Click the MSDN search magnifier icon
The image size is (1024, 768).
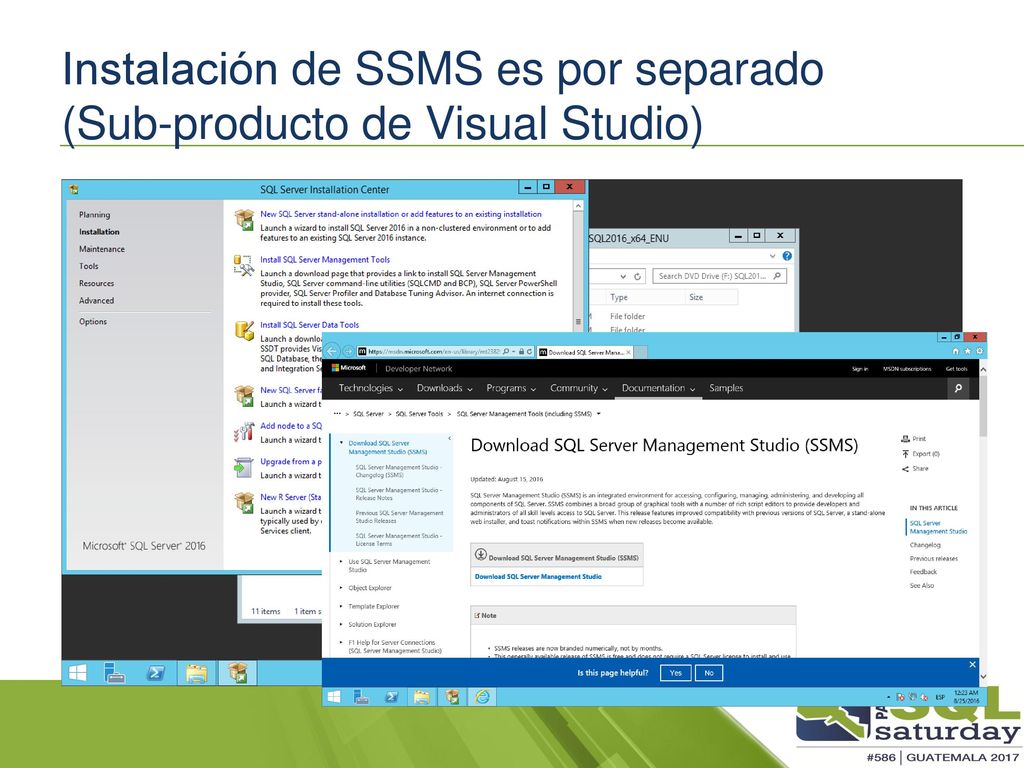click(958, 388)
